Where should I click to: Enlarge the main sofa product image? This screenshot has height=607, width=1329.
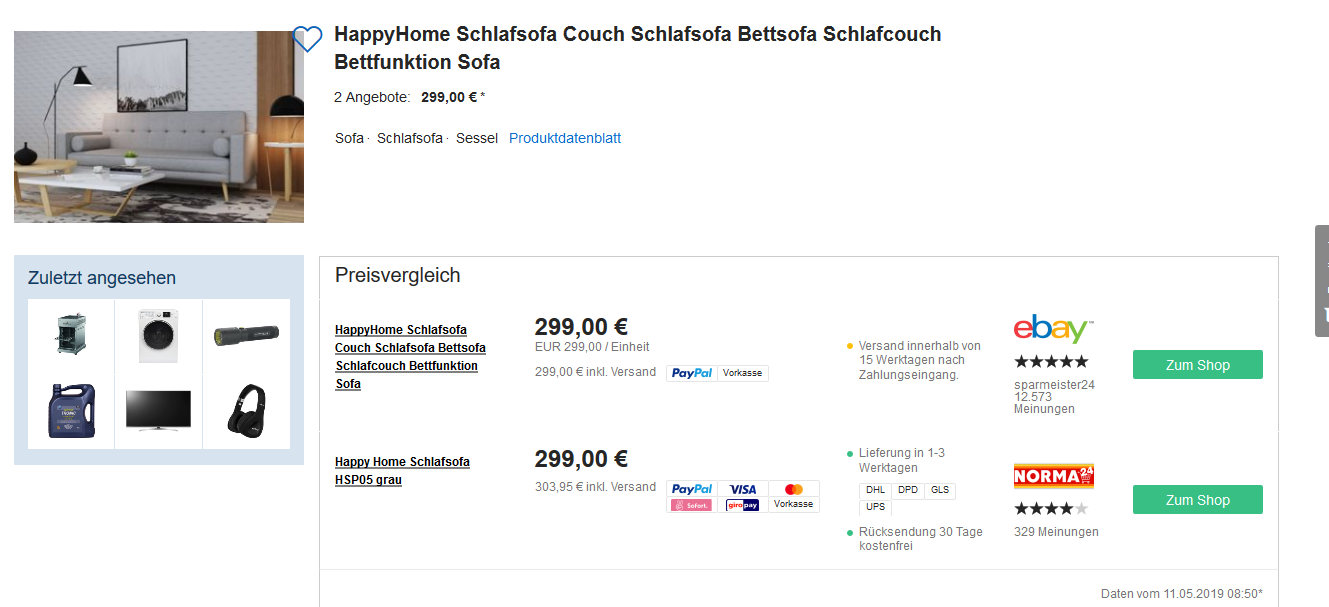point(159,127)
